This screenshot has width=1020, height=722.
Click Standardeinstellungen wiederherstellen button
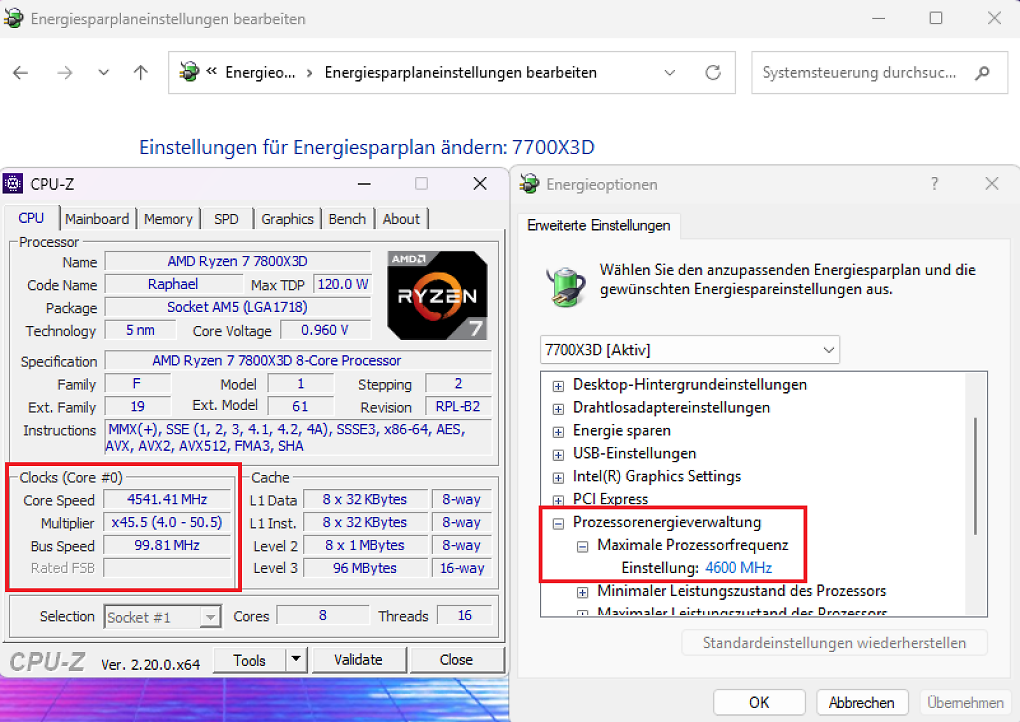click(834, 643)
